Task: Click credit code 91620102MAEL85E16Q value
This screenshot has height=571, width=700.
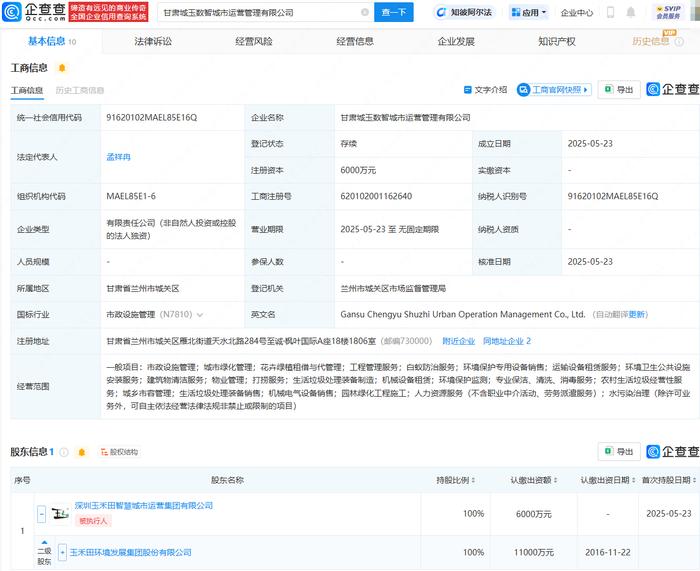Action: pos(151,118)
